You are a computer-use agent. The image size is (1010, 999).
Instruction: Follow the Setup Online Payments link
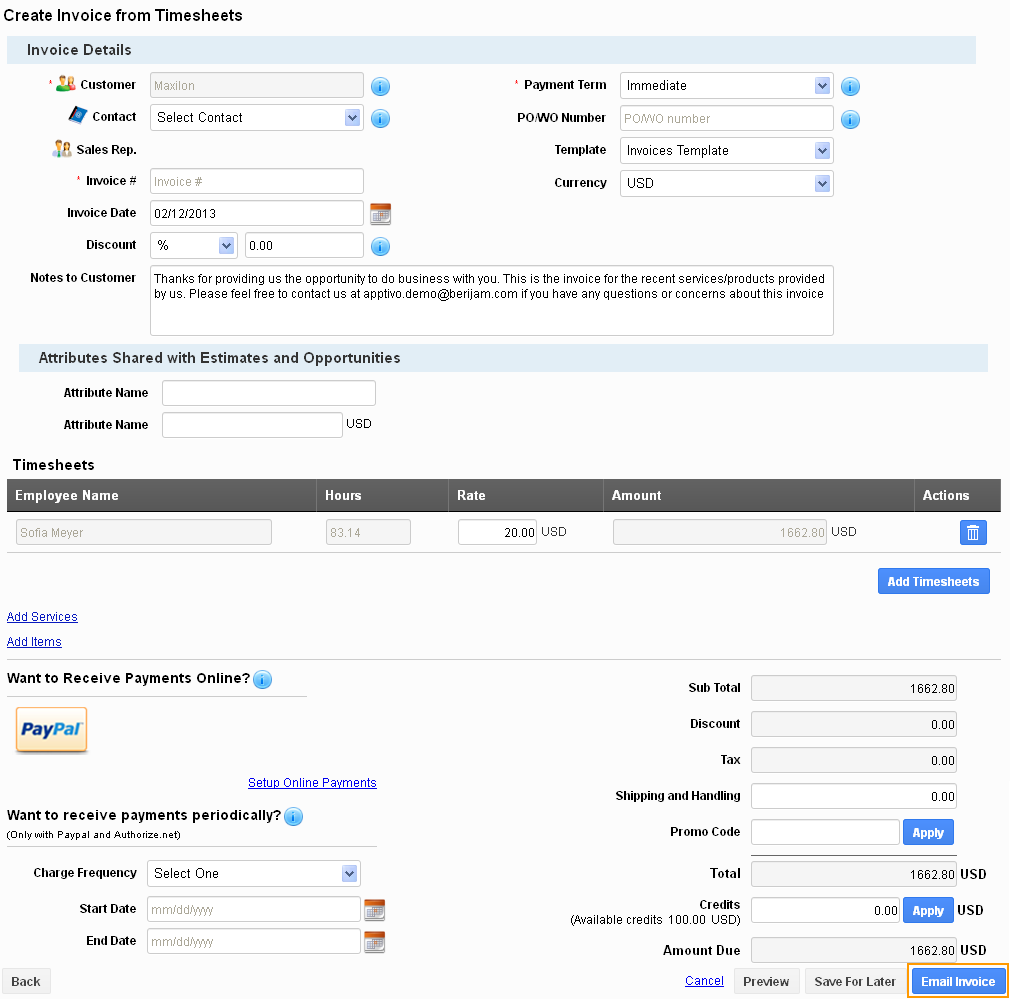point(312,783)
